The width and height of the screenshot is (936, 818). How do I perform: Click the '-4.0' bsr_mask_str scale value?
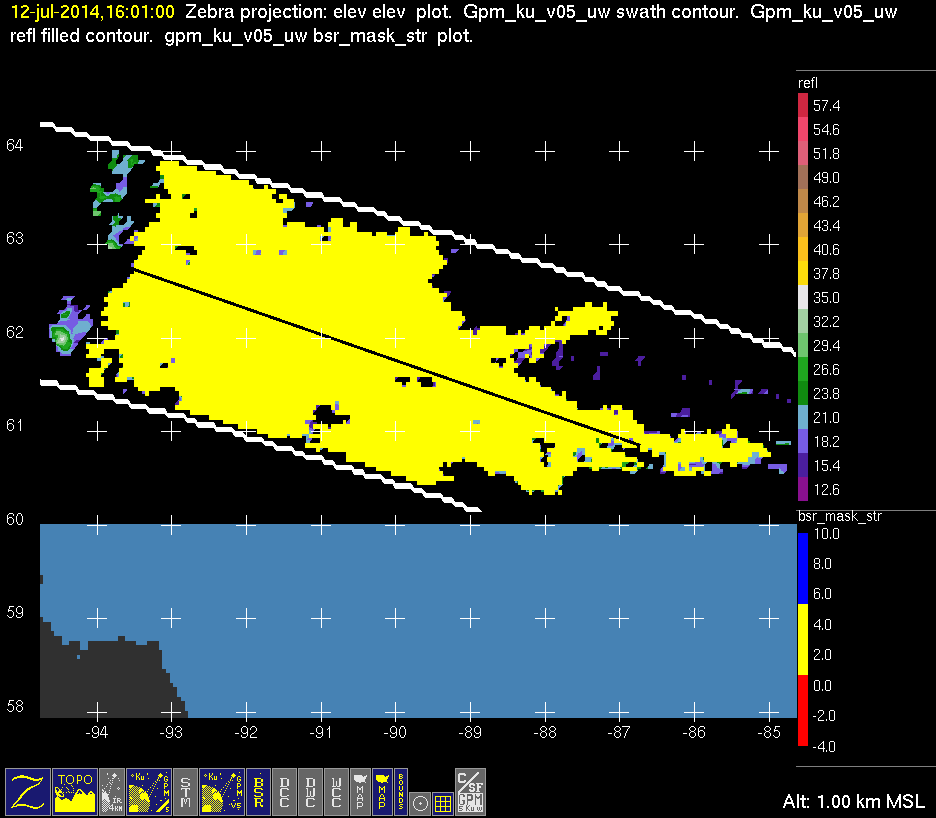click(824, 746)
